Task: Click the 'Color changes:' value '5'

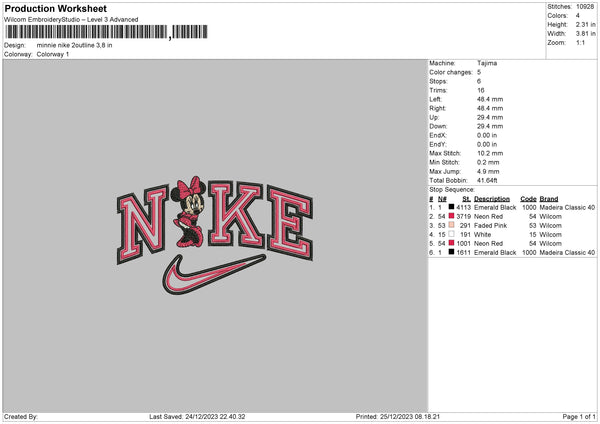Action: pyautogui.click(x=479, y=72)
